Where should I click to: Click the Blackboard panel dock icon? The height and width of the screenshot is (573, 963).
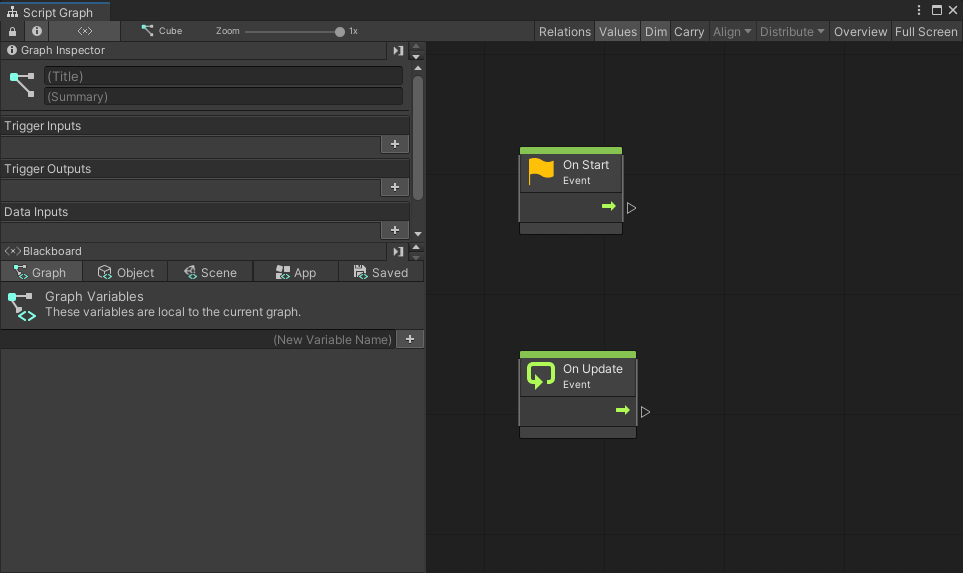tap(398, 251)
